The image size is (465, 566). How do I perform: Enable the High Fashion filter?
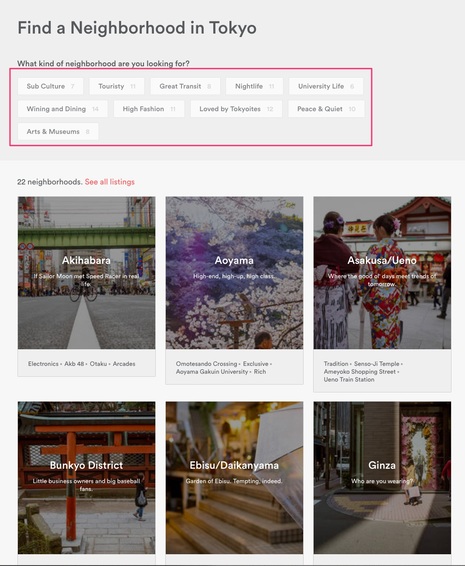(x=149, y=109)
